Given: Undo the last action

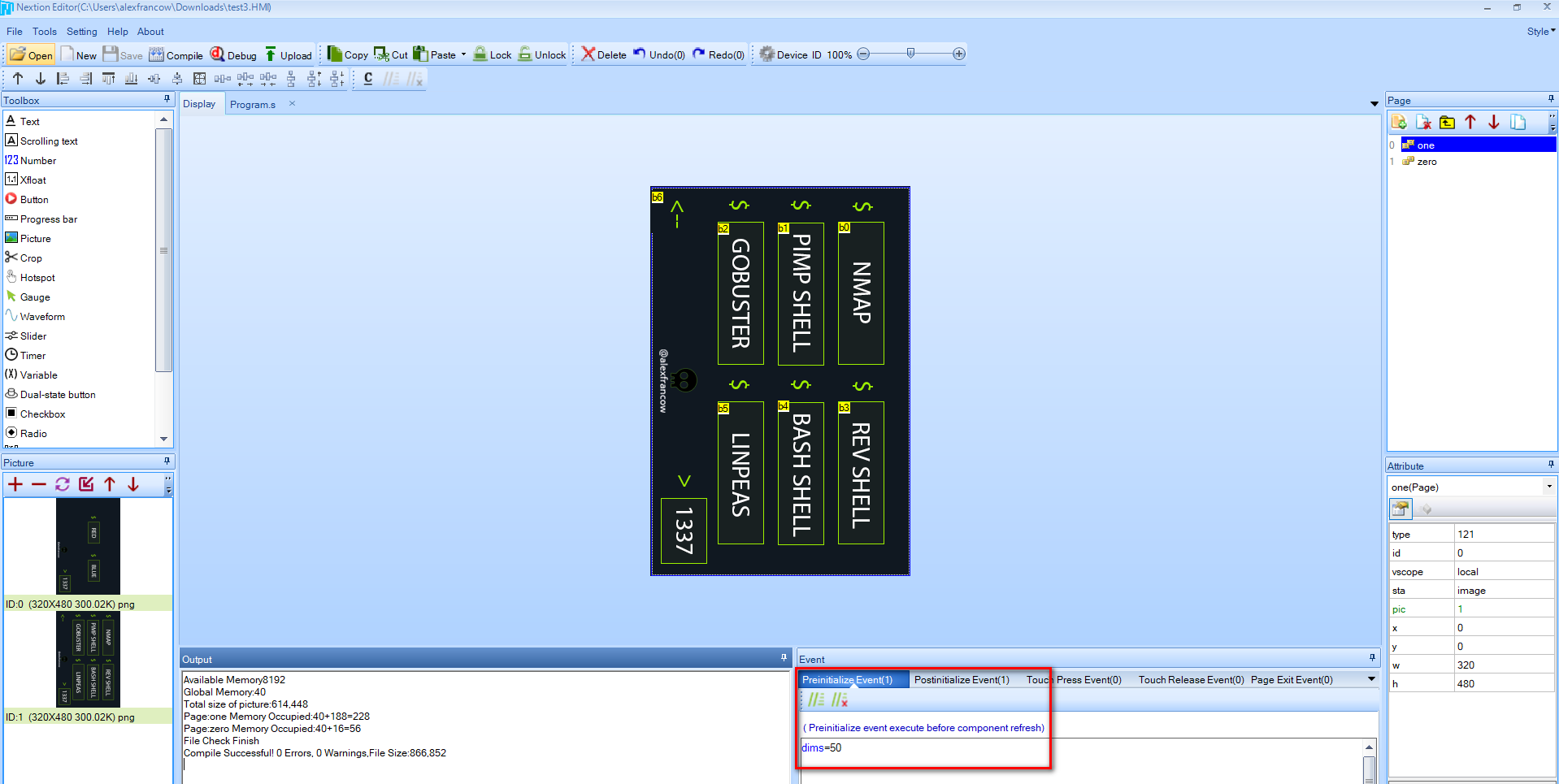Looking at the screenshot, I should [659, 54].
